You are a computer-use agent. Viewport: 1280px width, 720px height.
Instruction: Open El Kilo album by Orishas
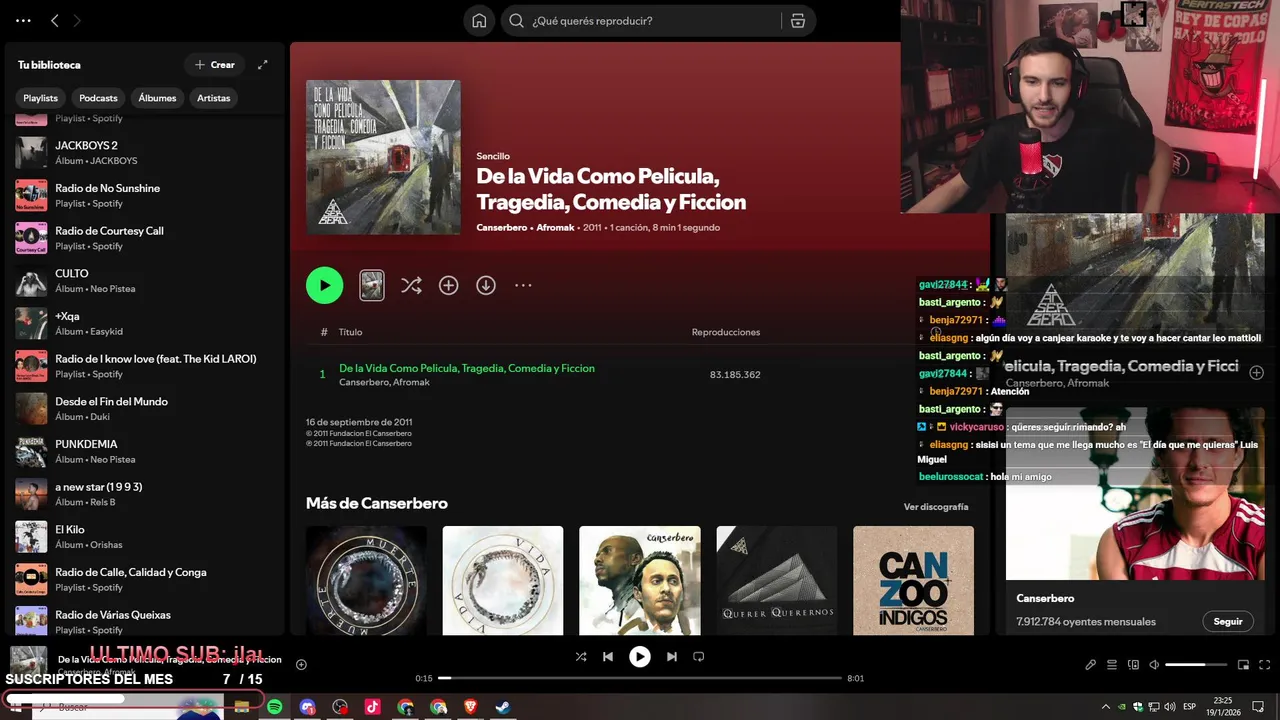point(145,536)
